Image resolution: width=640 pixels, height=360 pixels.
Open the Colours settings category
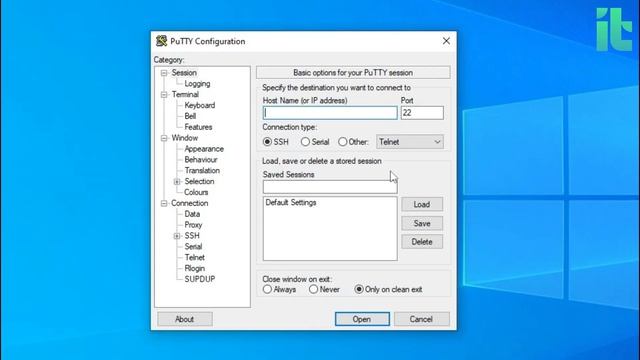coord(196,192)
